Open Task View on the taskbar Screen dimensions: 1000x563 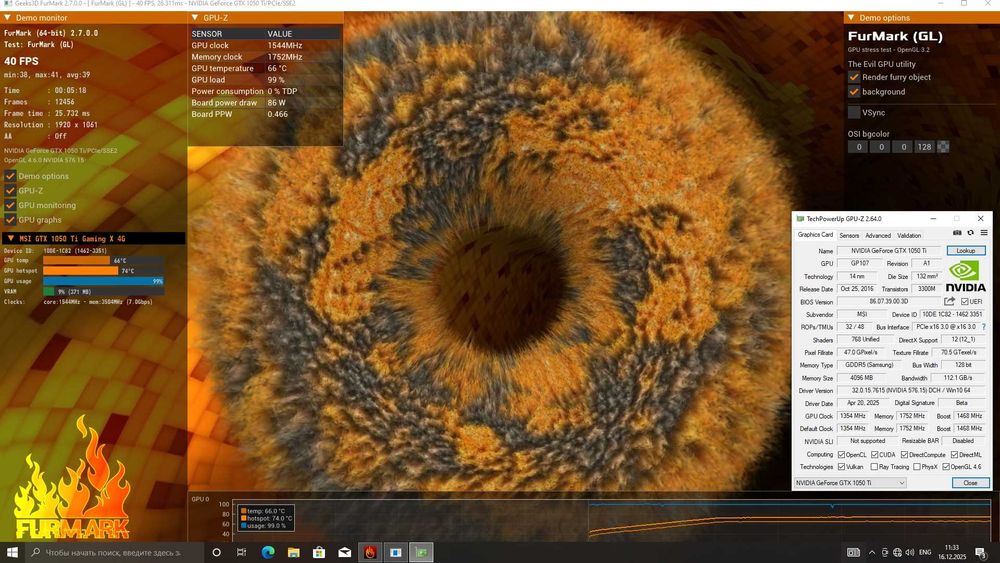click(242, 552)
